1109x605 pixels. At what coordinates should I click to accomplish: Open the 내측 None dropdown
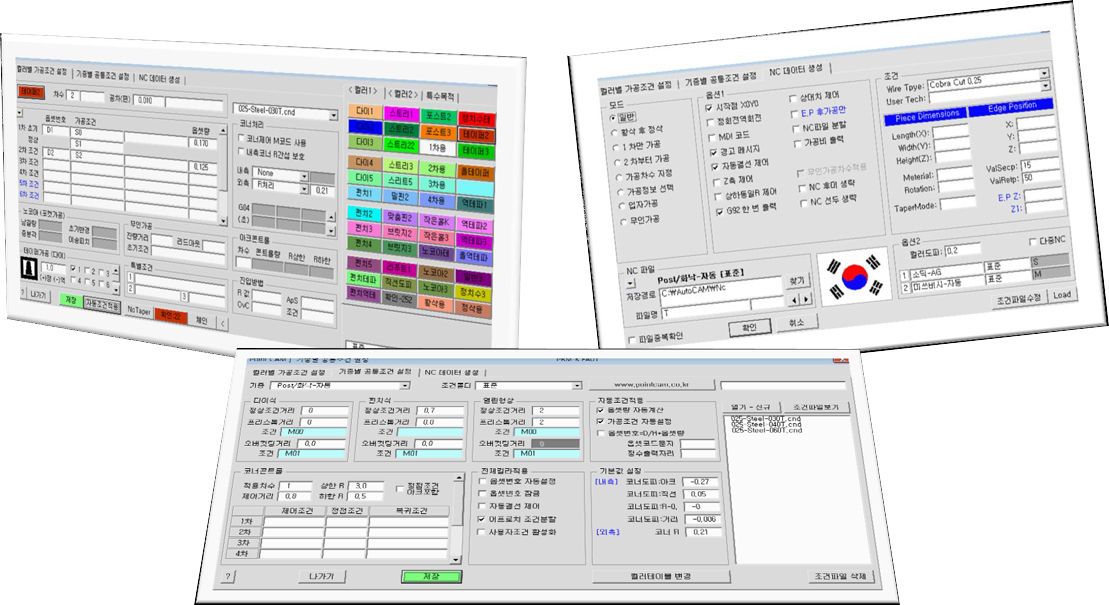click(304, 176)
